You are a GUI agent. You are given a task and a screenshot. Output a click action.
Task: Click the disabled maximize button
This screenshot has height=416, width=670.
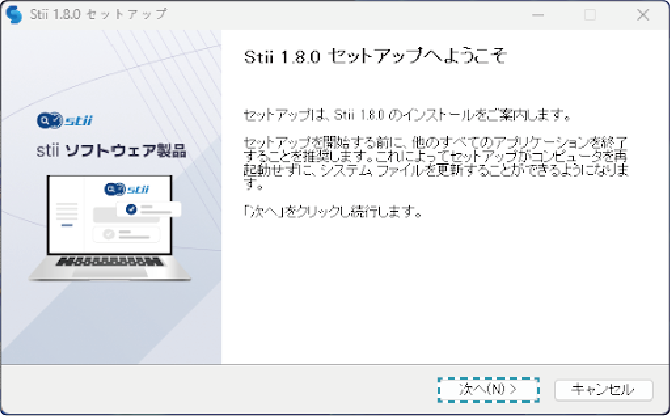[590, 15]
